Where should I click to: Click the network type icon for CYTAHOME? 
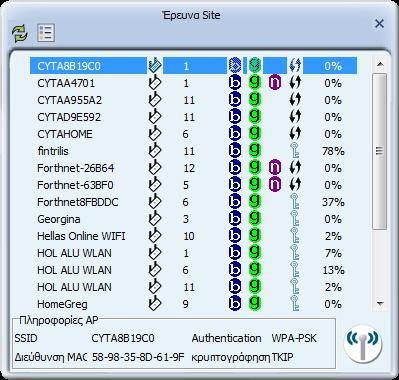155,134
